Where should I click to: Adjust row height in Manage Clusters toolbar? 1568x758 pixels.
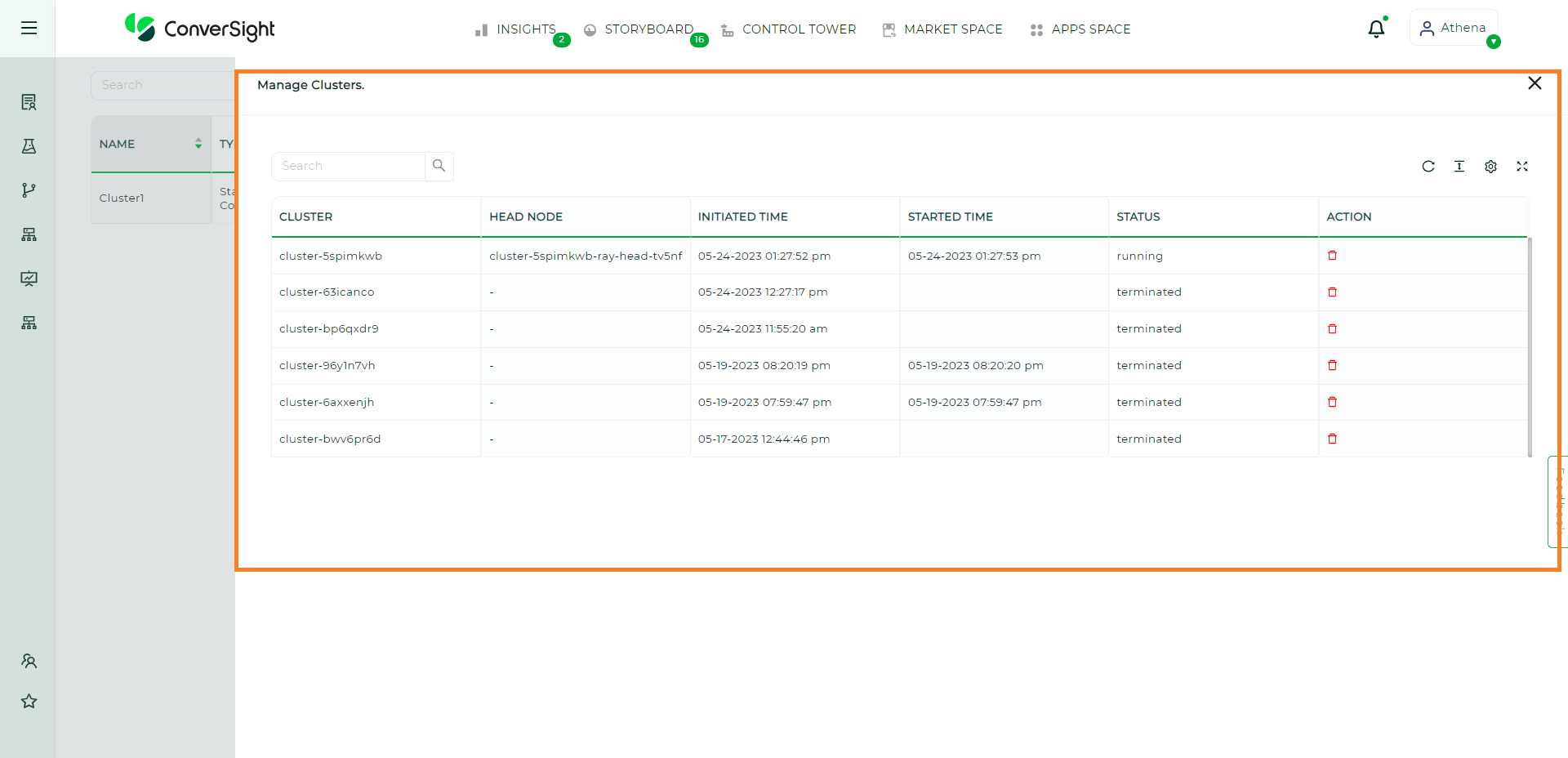tap(1459, 166)
